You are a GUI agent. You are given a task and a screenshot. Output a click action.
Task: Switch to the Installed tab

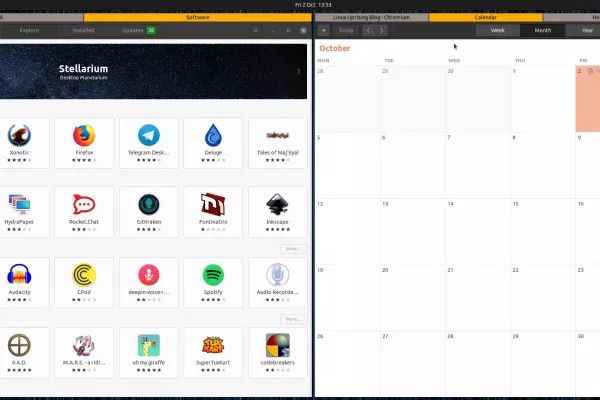click(x=83, y=30)
